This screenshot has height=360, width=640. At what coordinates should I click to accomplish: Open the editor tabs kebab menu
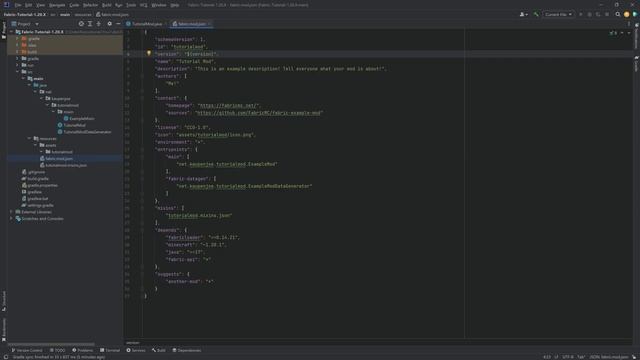(629, 24)
